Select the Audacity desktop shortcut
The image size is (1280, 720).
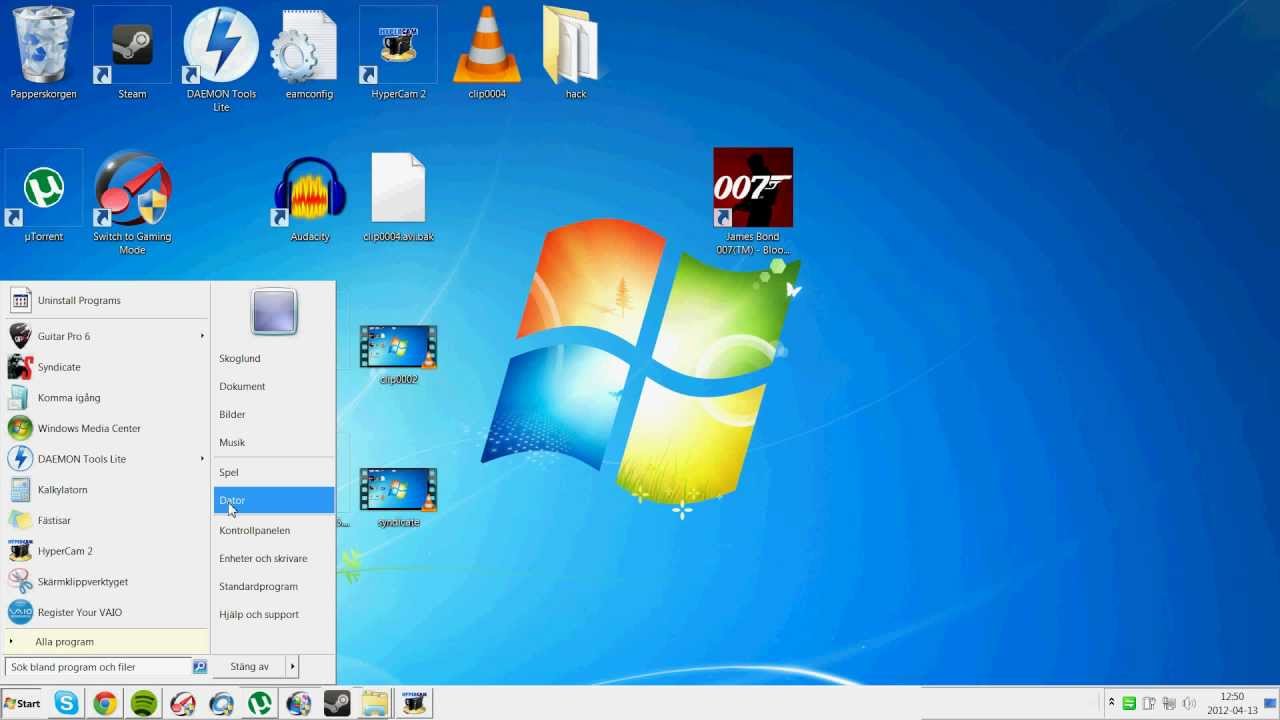[x=310, y=196]
